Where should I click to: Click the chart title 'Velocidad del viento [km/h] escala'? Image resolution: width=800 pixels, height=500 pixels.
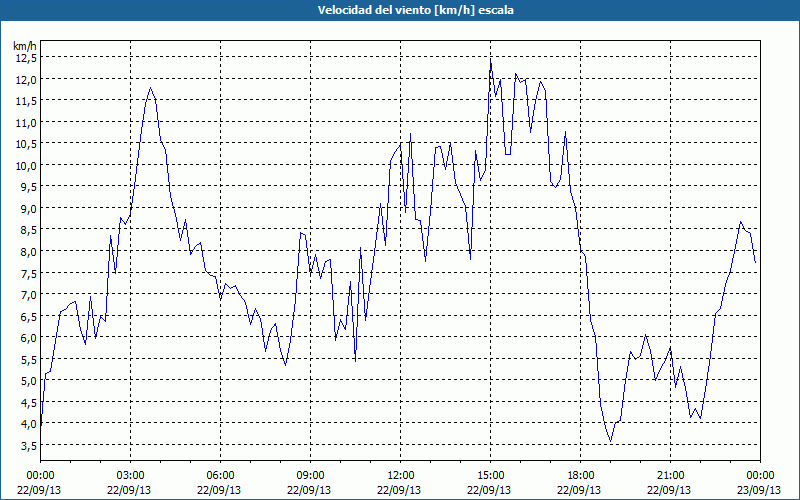415,10
